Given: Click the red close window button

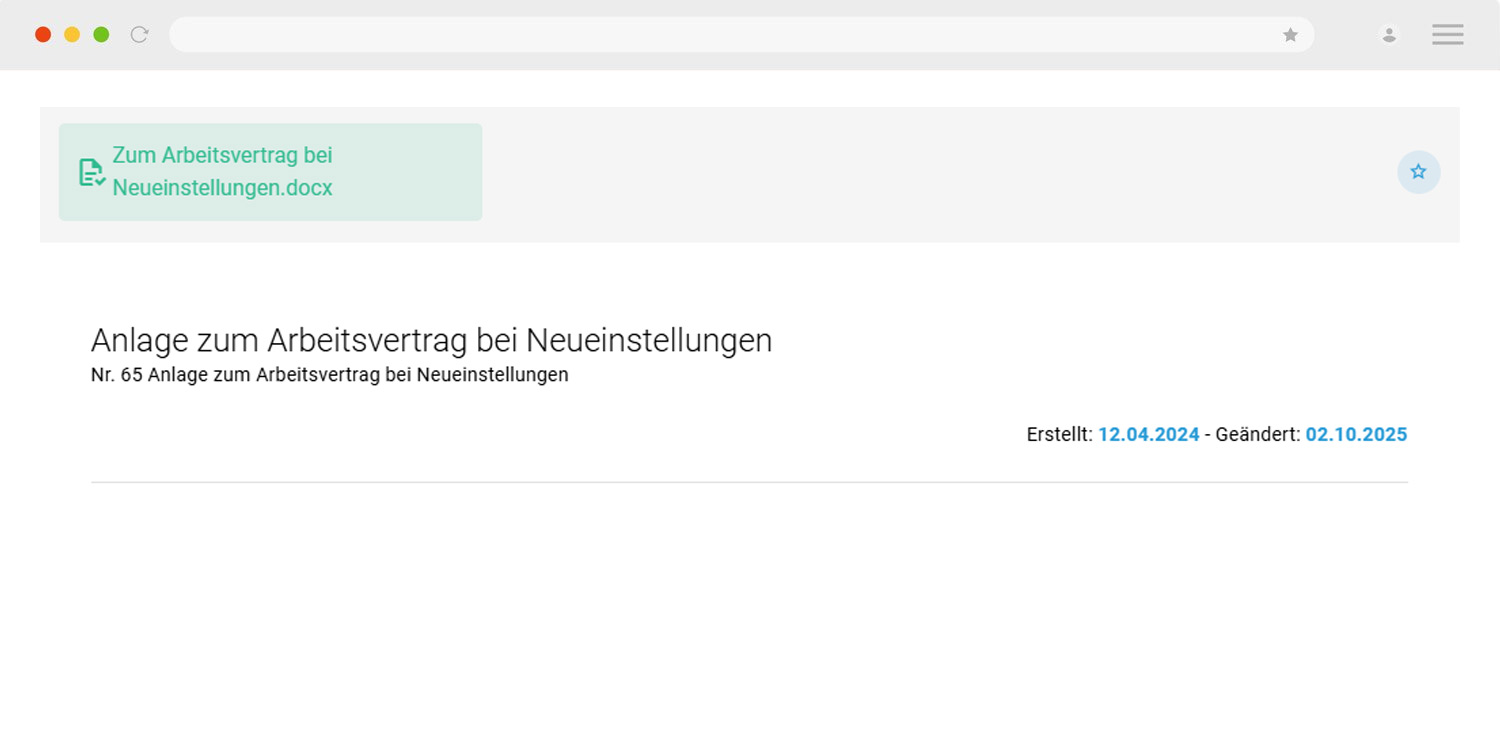Looking at the screenshot, I should click(43, 35).
